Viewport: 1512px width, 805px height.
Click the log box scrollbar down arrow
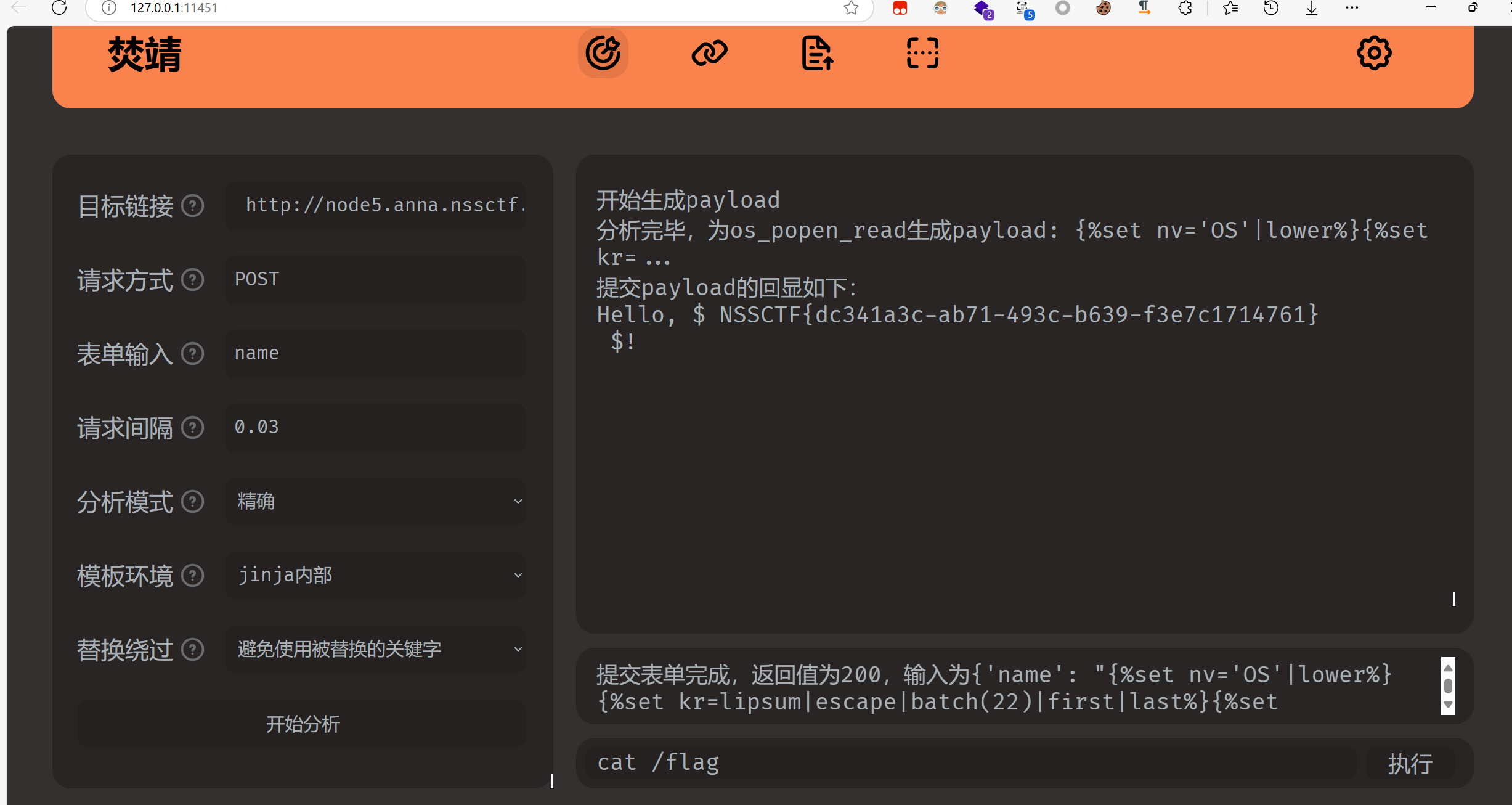pos(1448,705)
